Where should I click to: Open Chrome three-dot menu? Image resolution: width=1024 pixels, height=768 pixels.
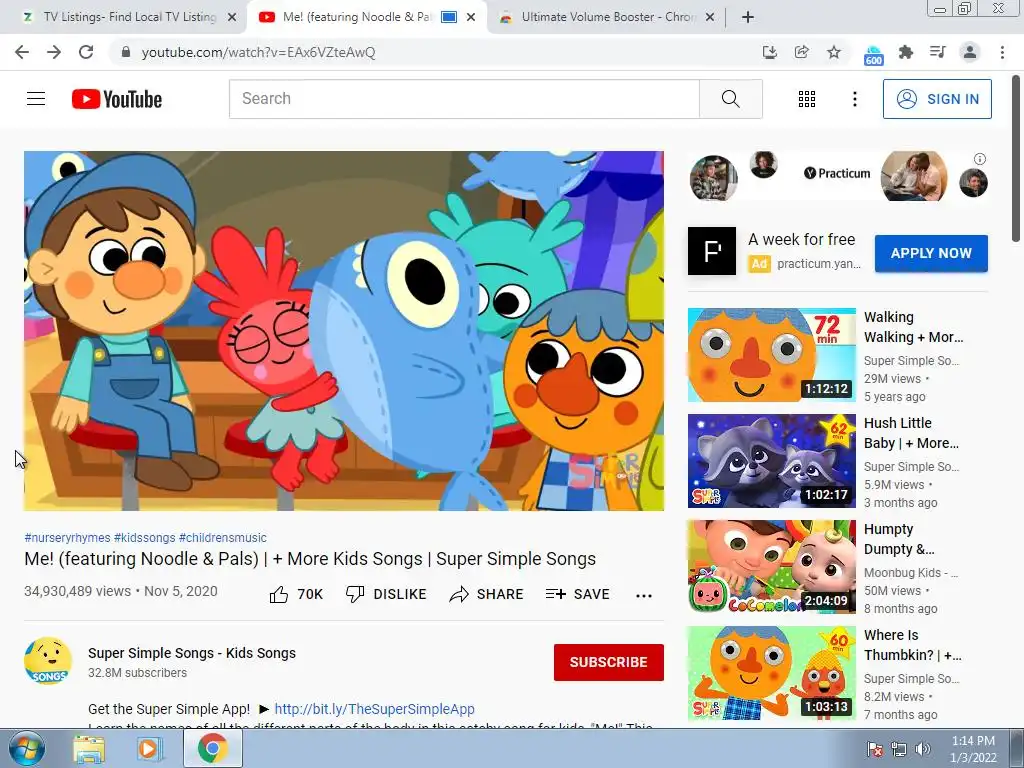pyautogui.click(x=1002, y=52)
